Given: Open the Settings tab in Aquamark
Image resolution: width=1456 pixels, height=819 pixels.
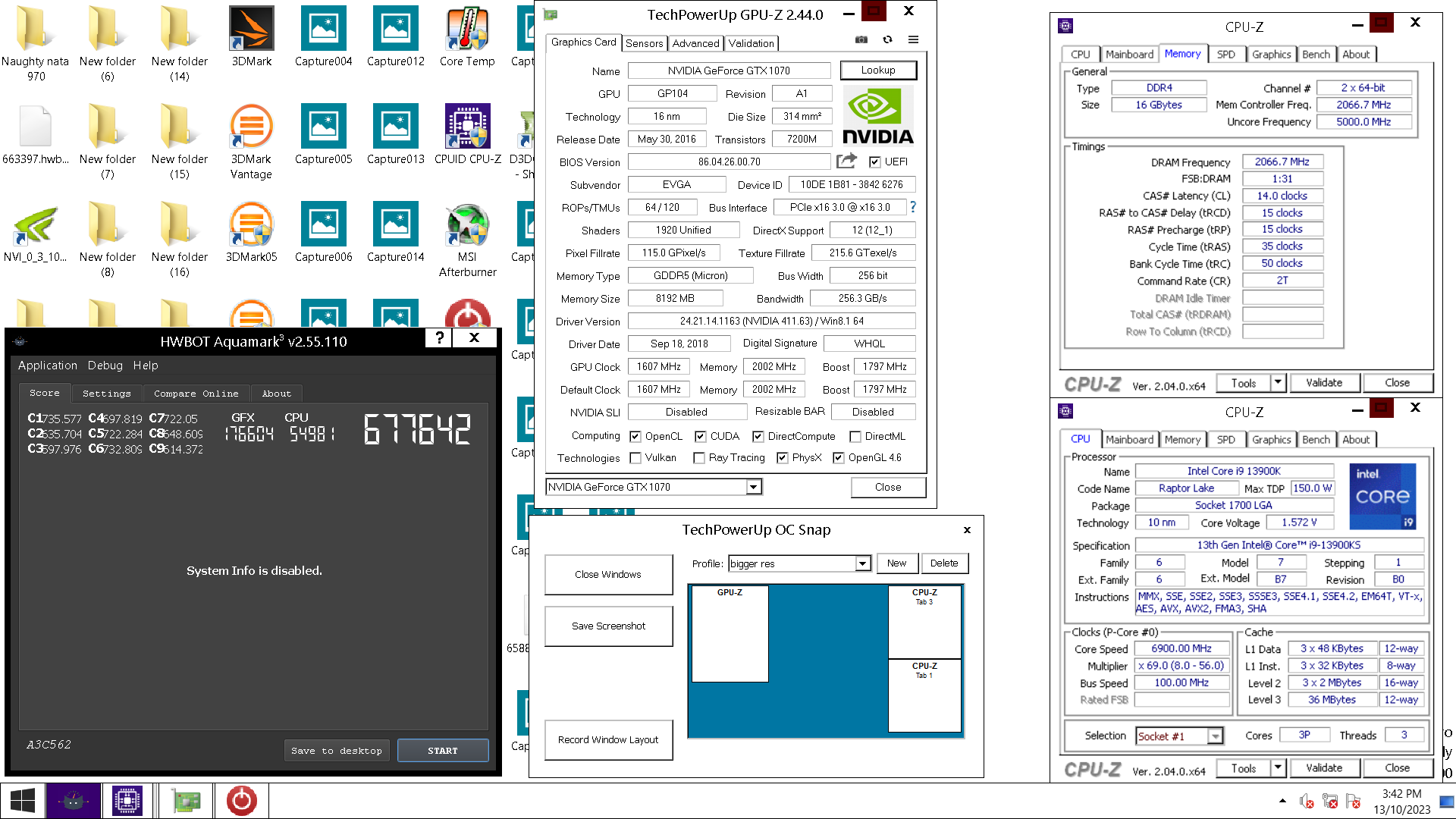Looking at the screenshot, I should point(107,394).
